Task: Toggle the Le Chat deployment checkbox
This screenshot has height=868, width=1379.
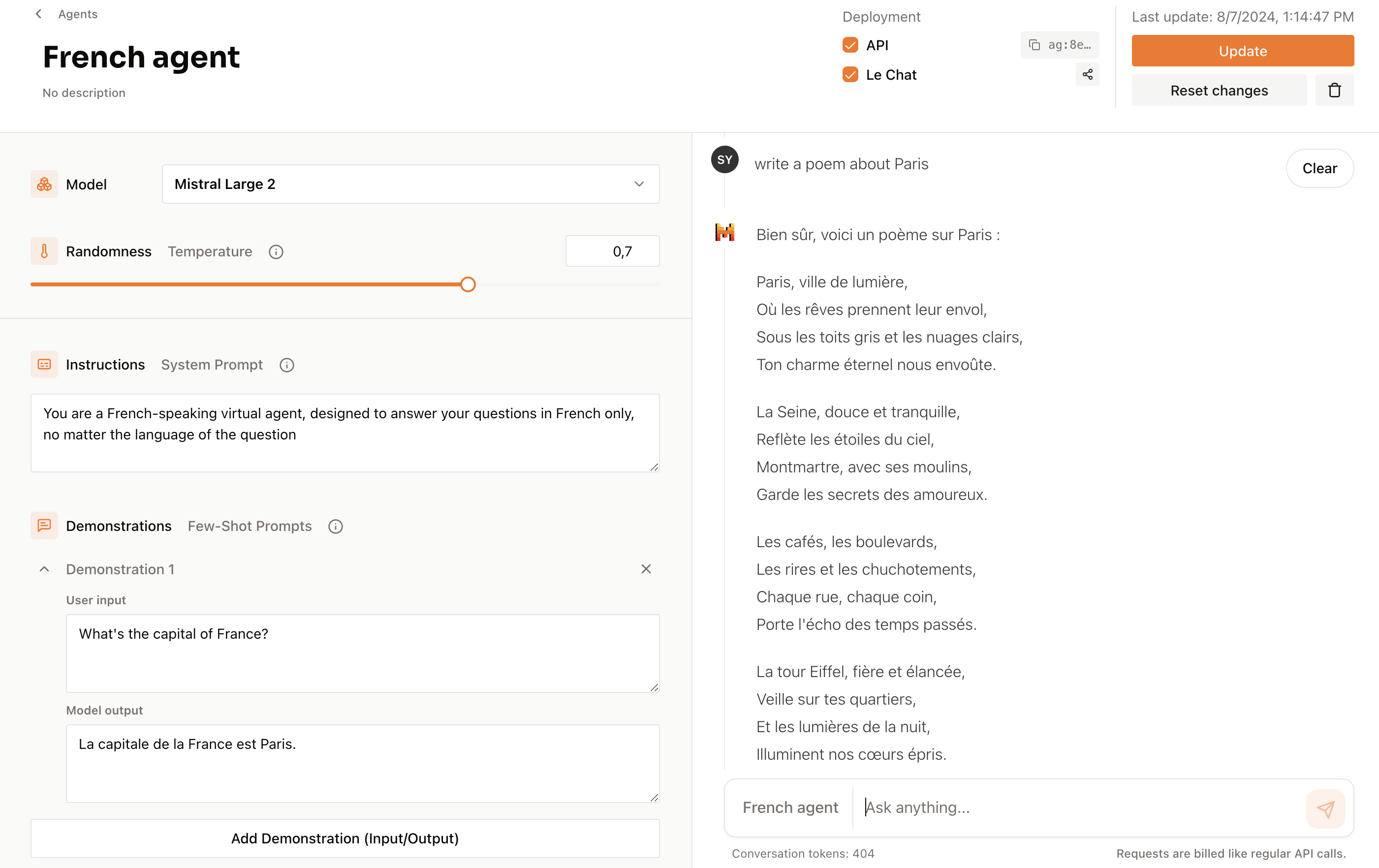Action: (850, 75)
